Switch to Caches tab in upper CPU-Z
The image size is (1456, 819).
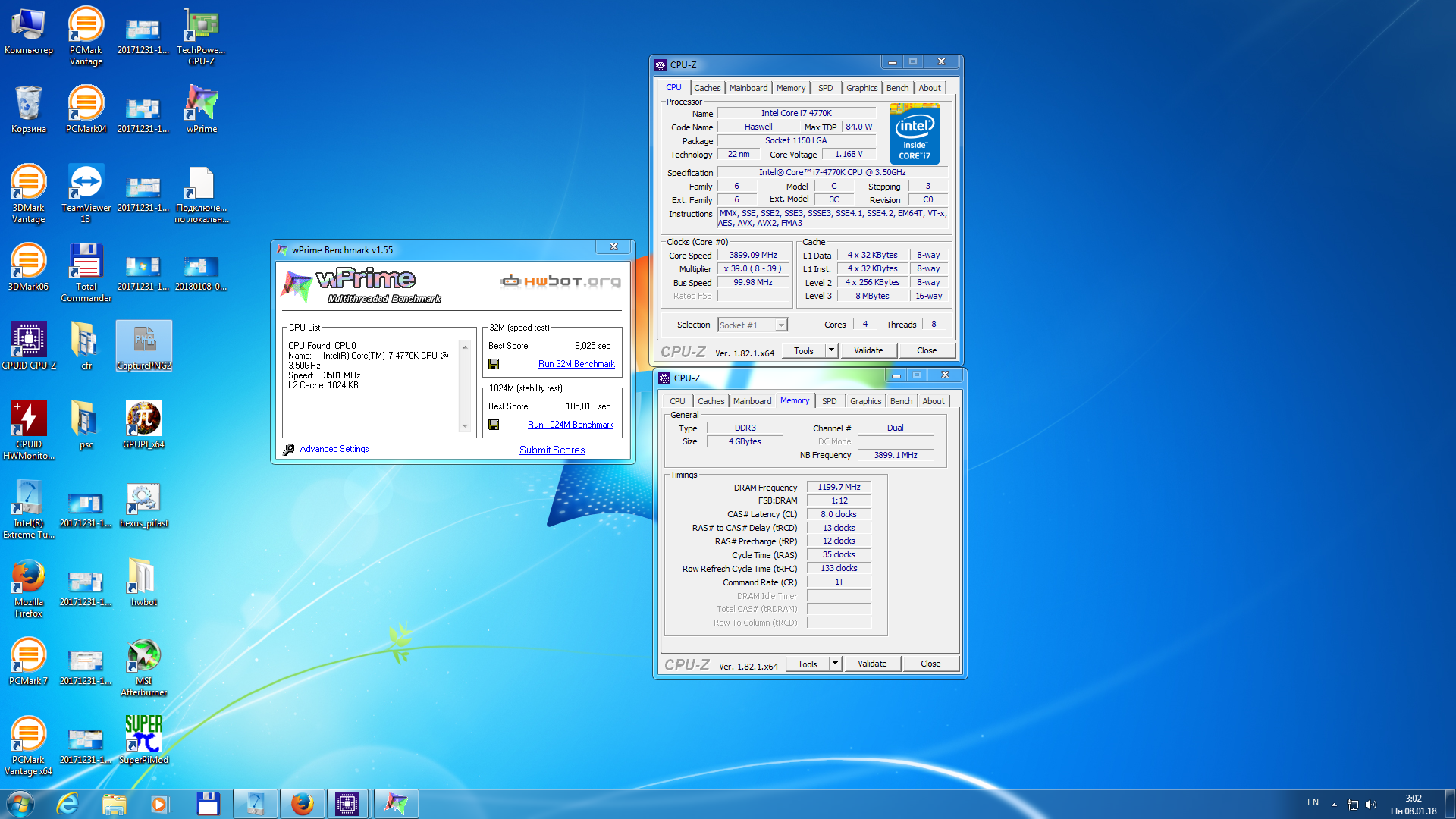pos(707,88)
